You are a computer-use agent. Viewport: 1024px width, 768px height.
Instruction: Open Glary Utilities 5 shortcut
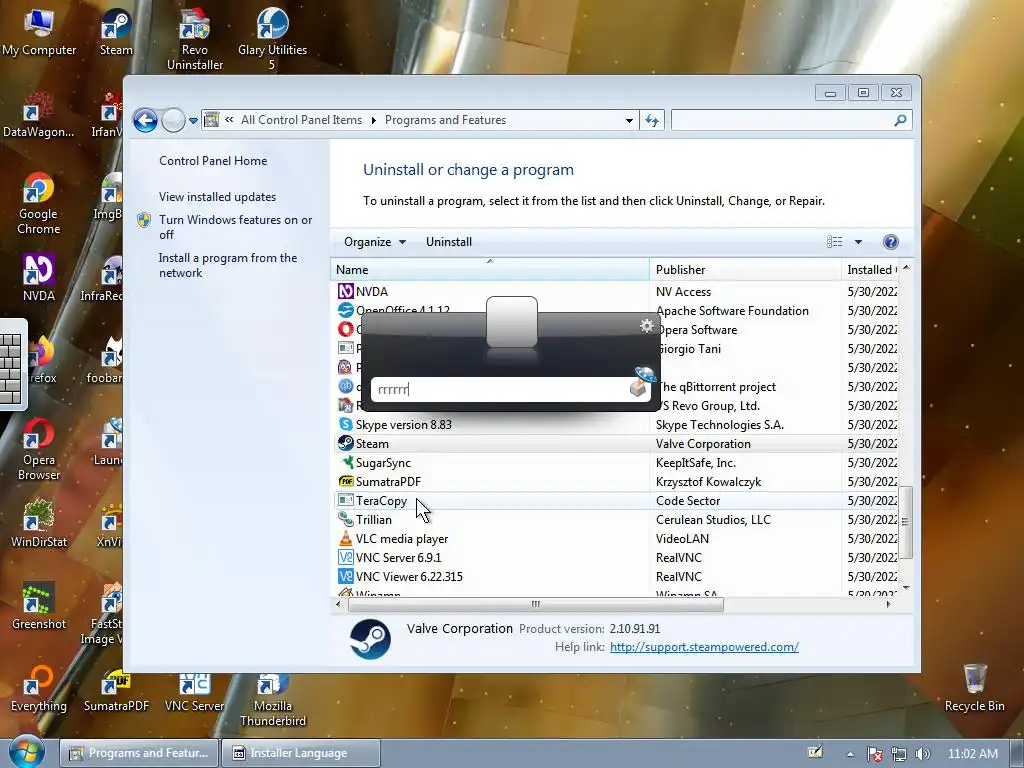click(x=272, y=39)
